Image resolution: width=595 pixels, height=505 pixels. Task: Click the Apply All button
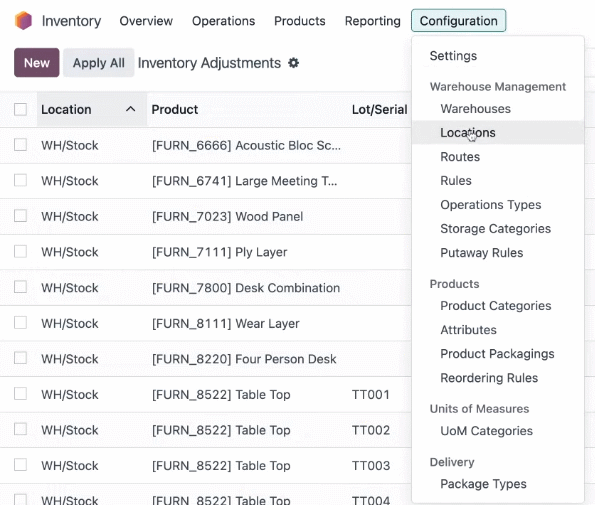click(x=99, y=63)
